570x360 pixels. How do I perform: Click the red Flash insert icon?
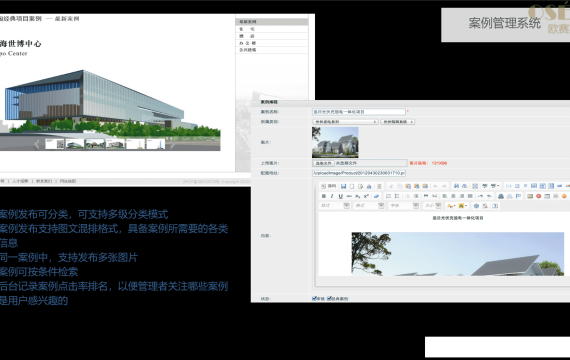538,196
